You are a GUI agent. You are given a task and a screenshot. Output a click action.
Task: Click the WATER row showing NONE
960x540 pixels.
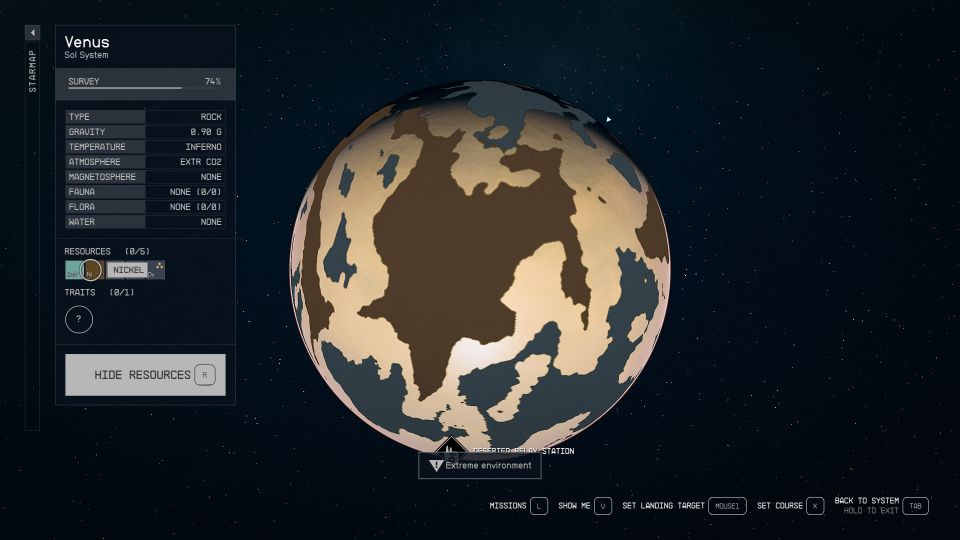(145, 222)
